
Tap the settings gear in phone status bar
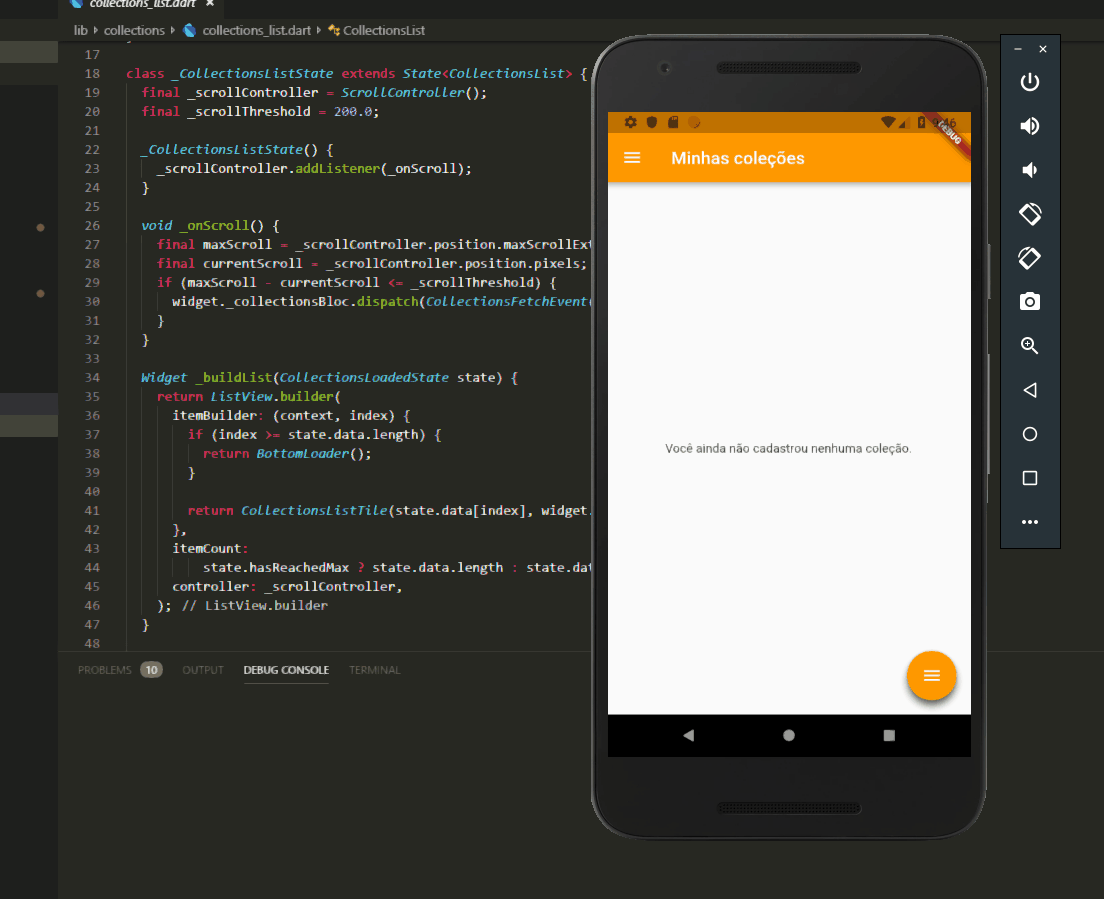(x=630, y=122)
